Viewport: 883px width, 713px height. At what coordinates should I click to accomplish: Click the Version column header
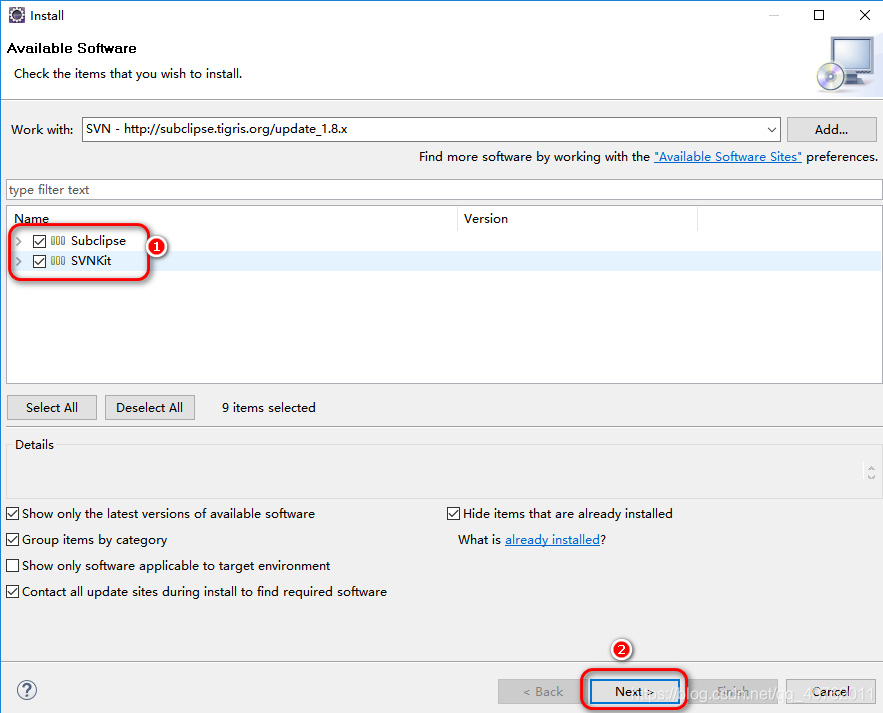coord(578,219)
